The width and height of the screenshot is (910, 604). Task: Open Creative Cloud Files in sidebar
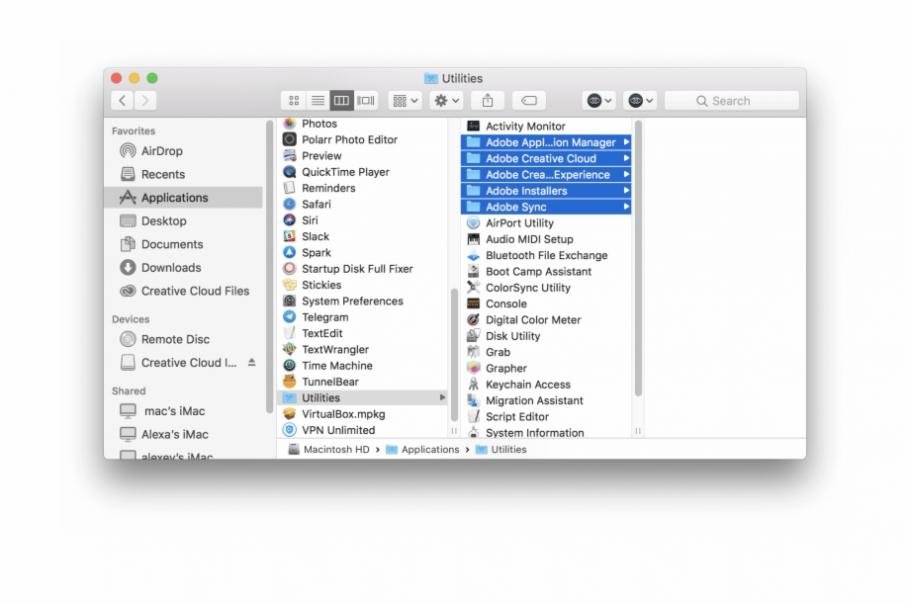click(183, 291)
